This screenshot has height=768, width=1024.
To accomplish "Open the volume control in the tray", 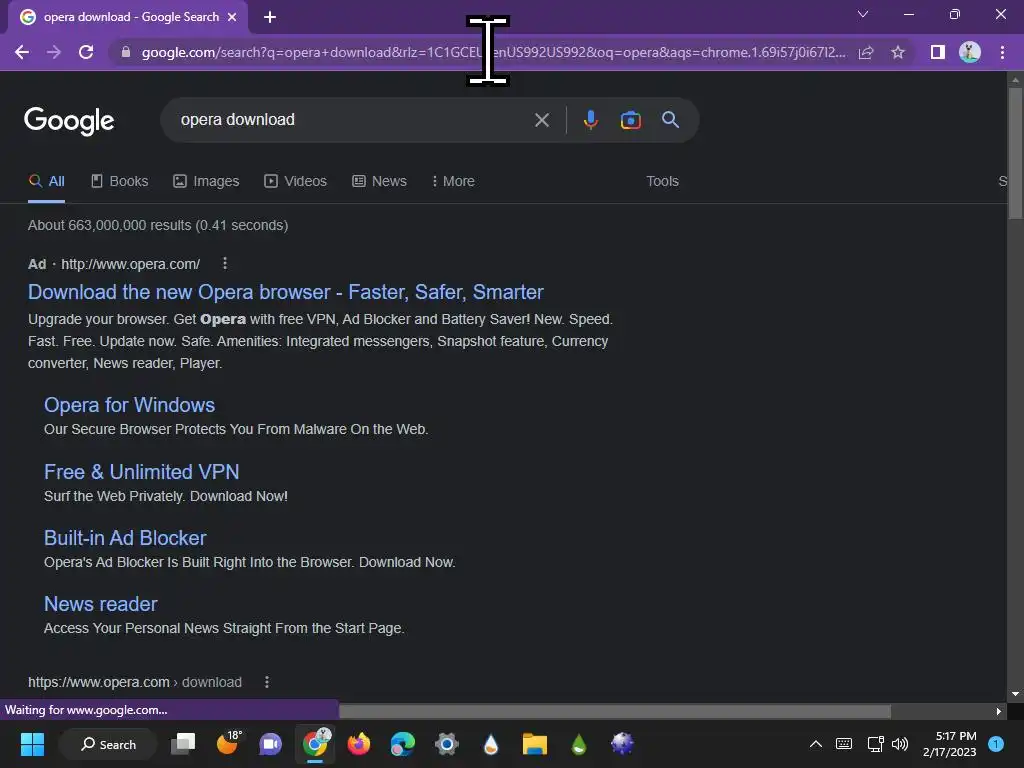I will (x=900, y=744).
